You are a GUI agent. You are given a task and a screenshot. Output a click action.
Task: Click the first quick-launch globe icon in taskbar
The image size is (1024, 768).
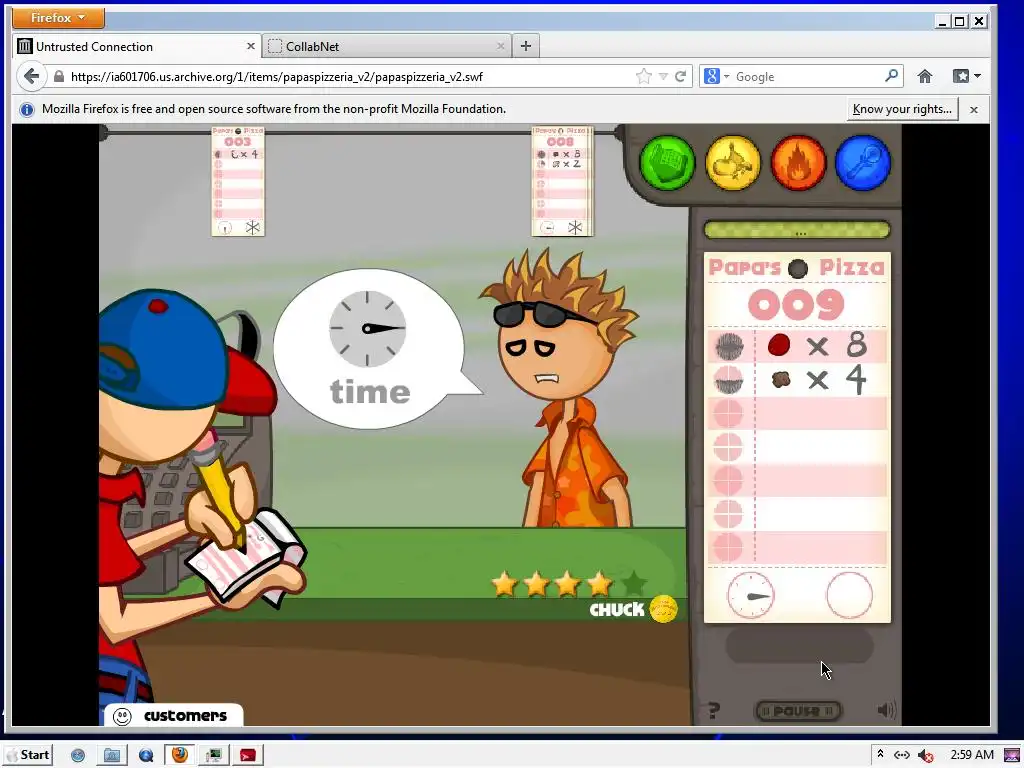click(78, 756)
